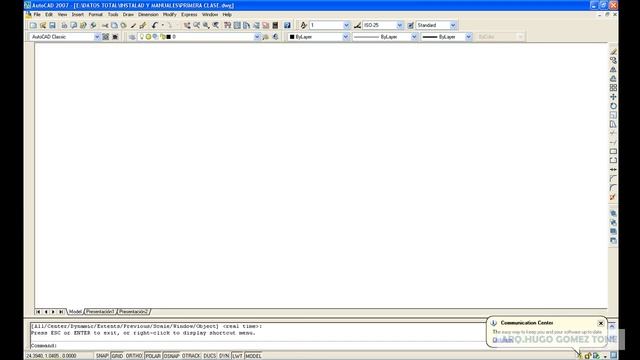Select the Copy Object tool in Modify toolbar

pyautogui.click(x=613, y=60)
